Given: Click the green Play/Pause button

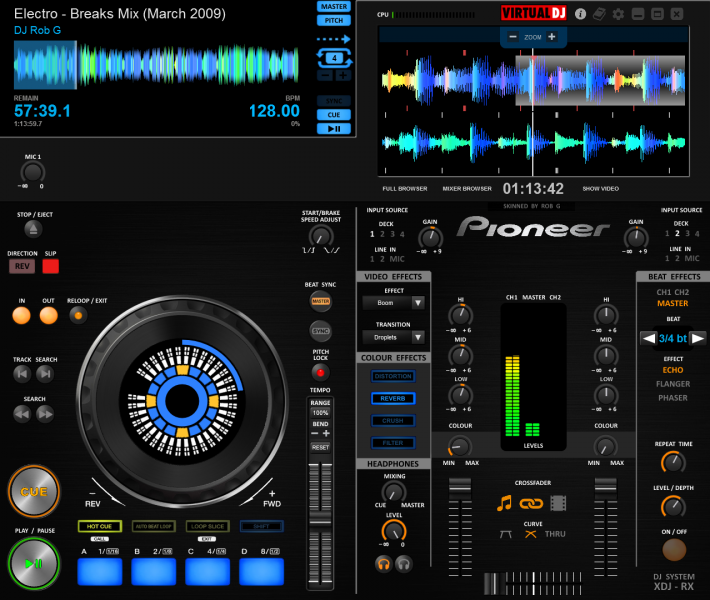Looking at the screenshot, I should [x=34, y=563].
